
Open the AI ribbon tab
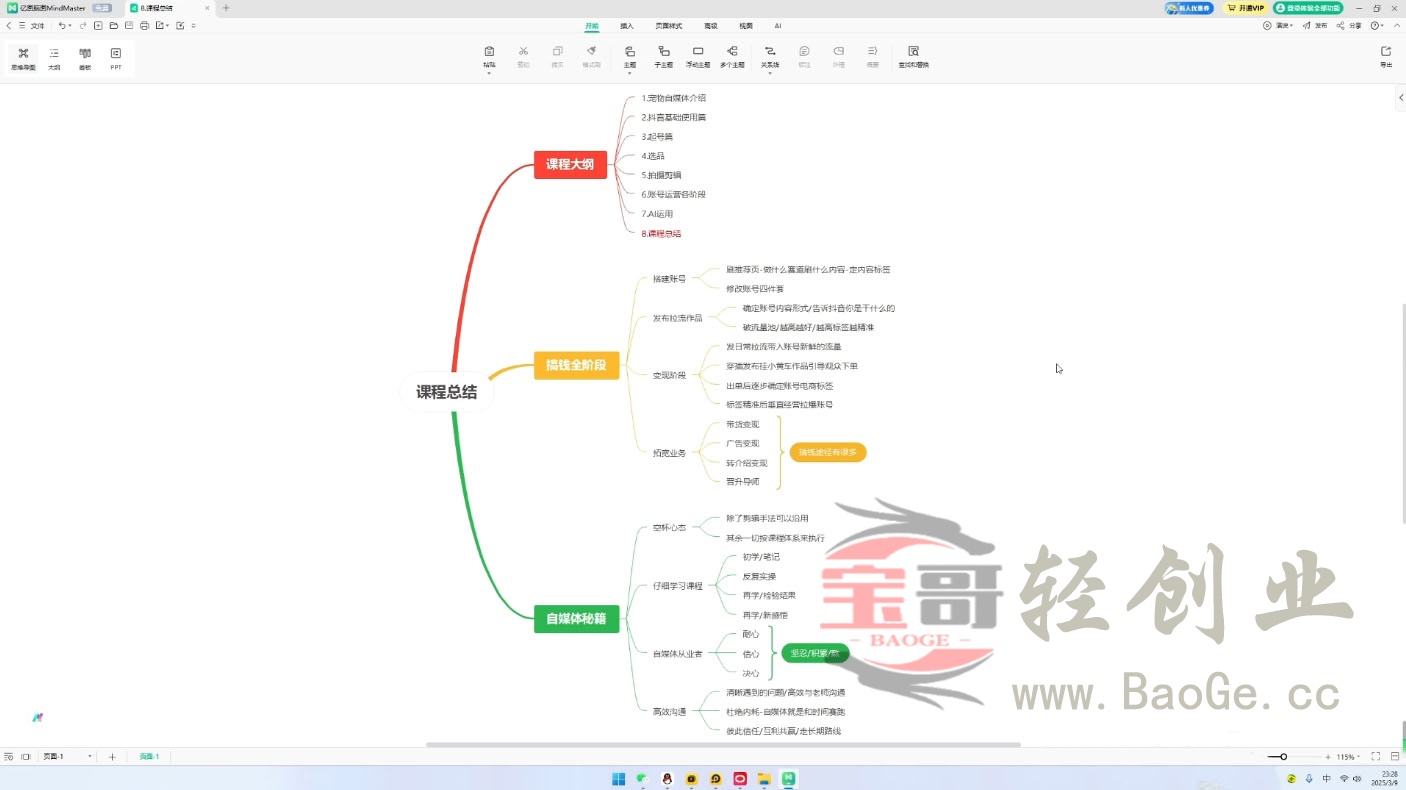[778, 25]
